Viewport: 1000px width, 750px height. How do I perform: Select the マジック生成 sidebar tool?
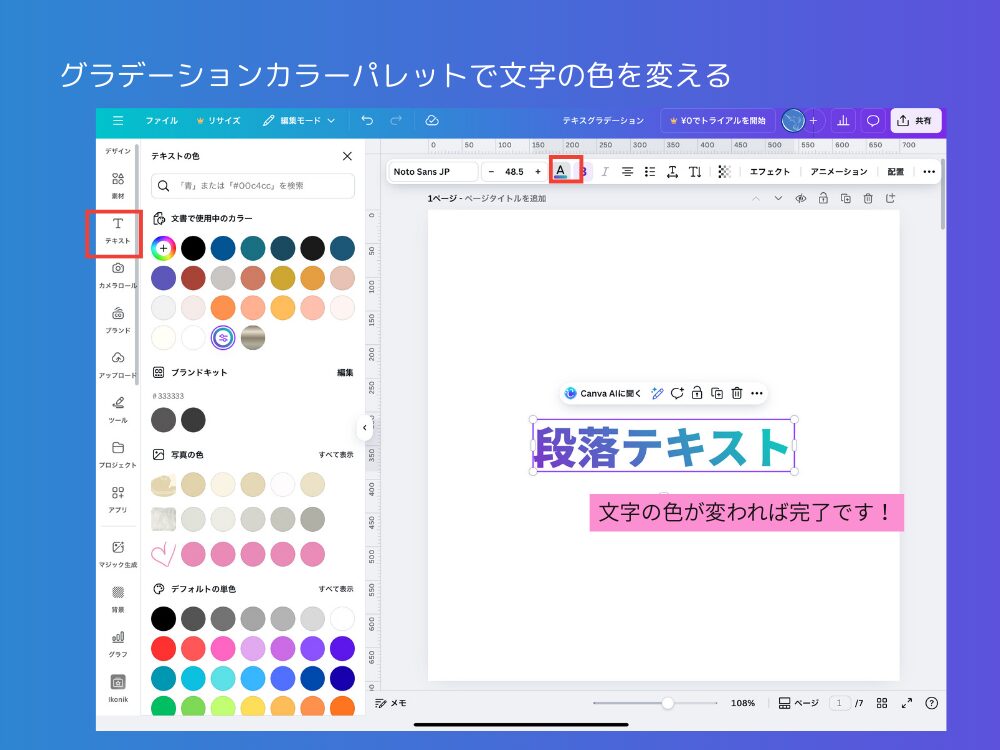[x=117, y=553]
